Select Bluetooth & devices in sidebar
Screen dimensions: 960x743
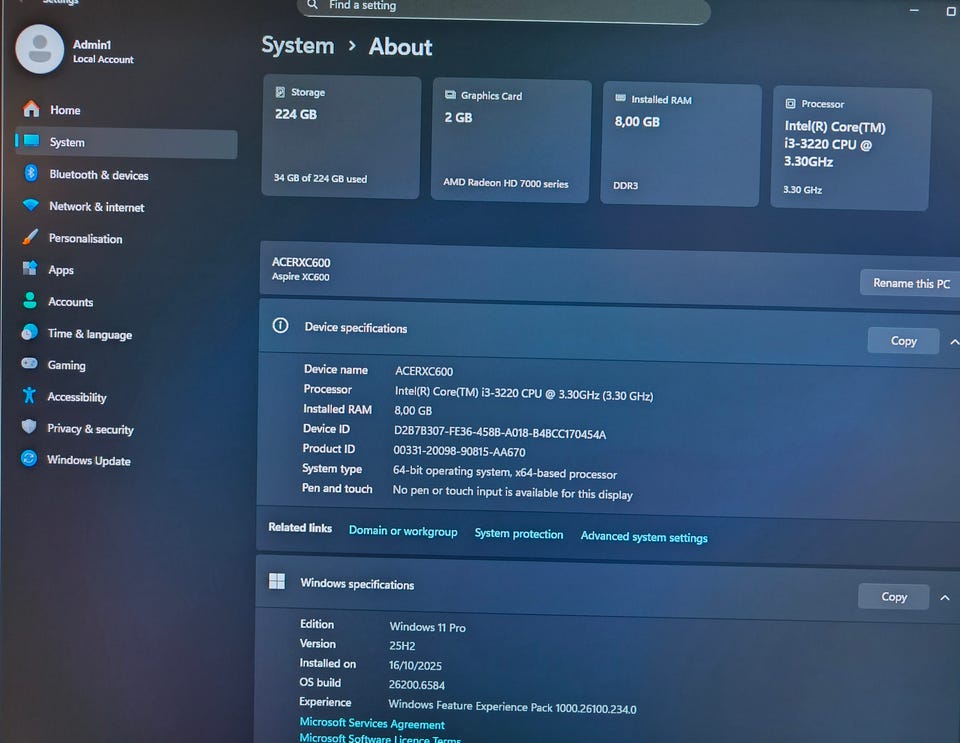click(x=126, y=174)
